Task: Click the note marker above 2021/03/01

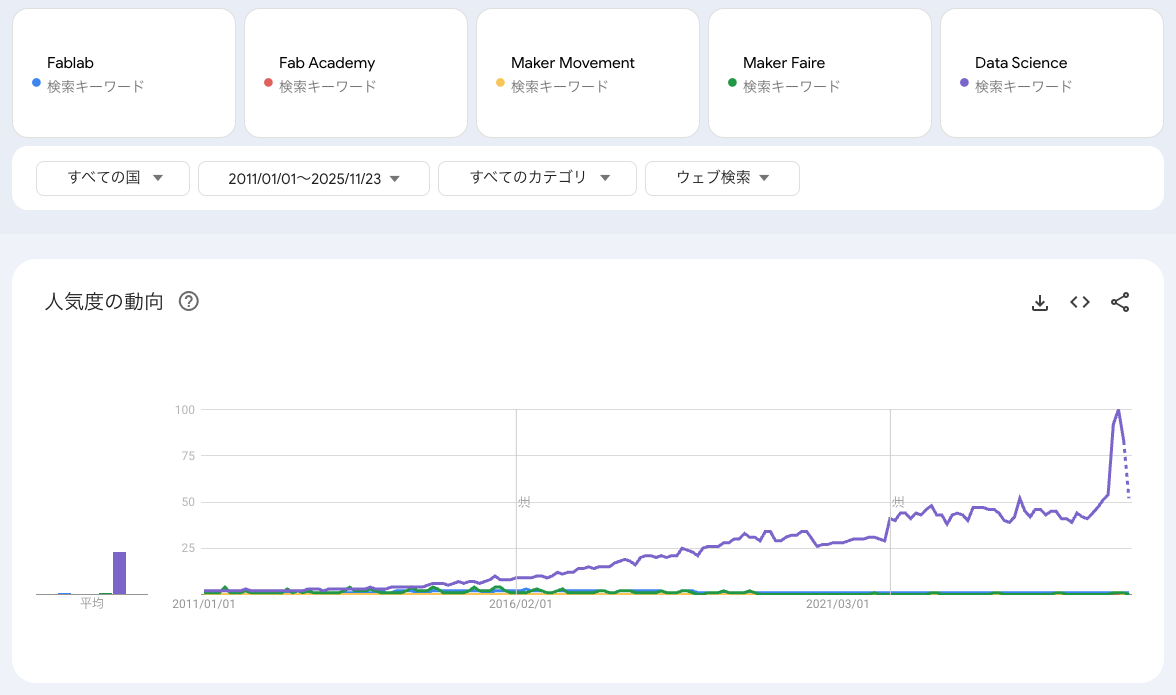Action: [898, 501]
